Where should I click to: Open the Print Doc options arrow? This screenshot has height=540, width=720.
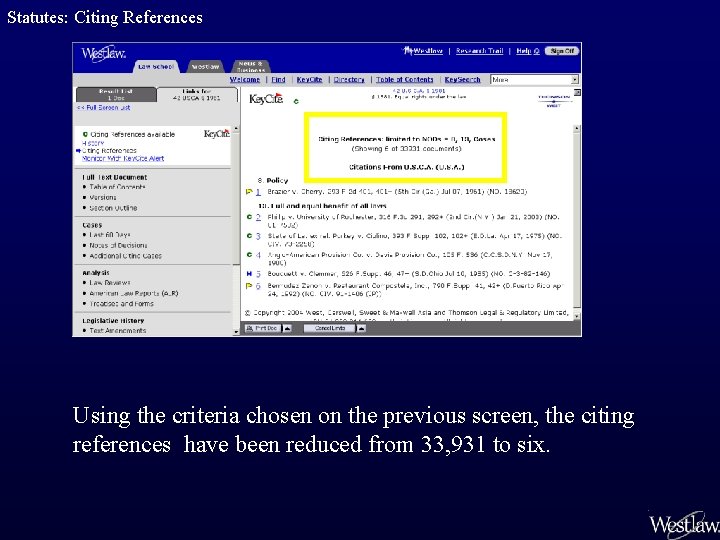click(x=287, y=328)
